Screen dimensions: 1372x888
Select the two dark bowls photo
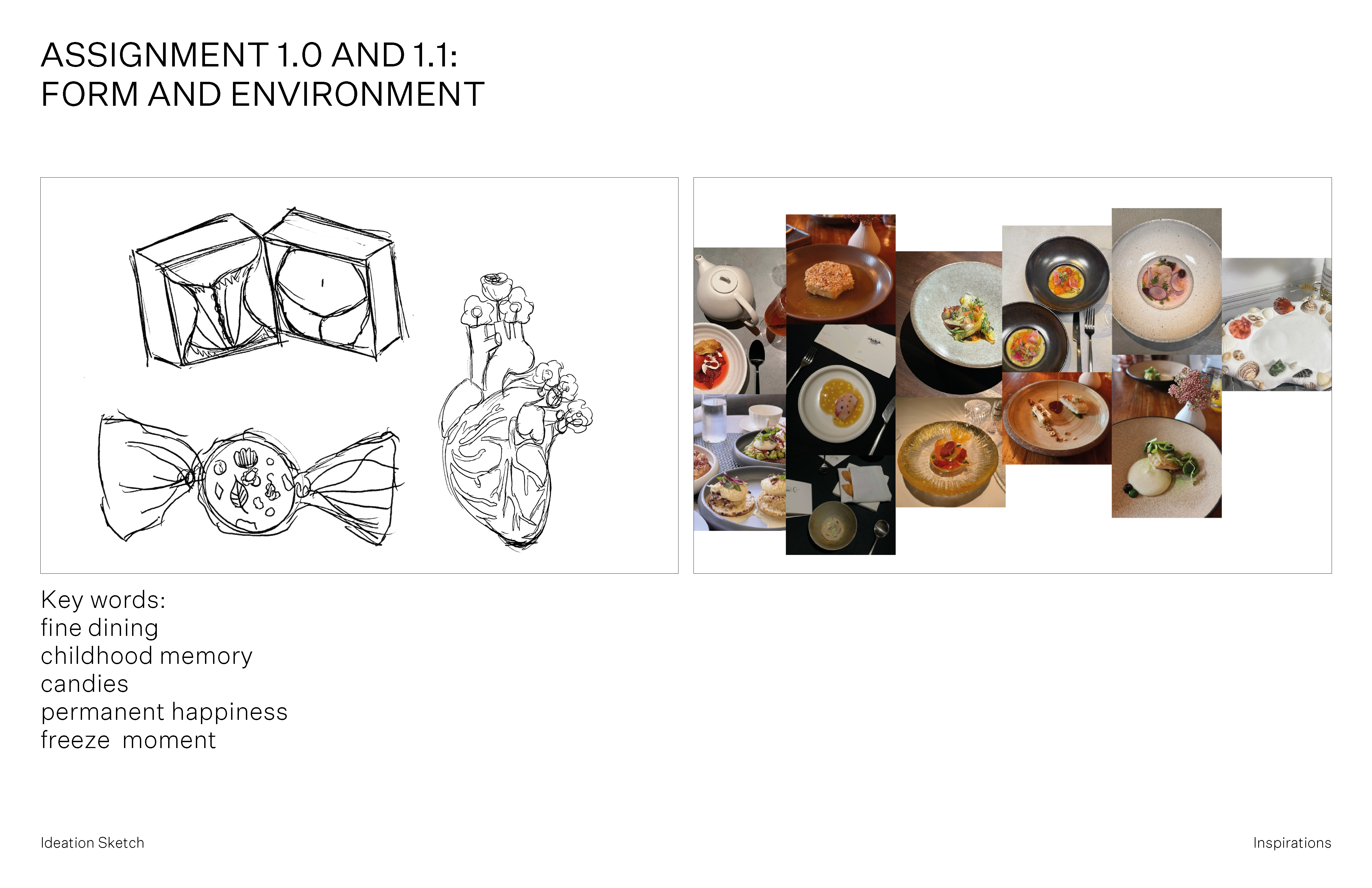1057,299
